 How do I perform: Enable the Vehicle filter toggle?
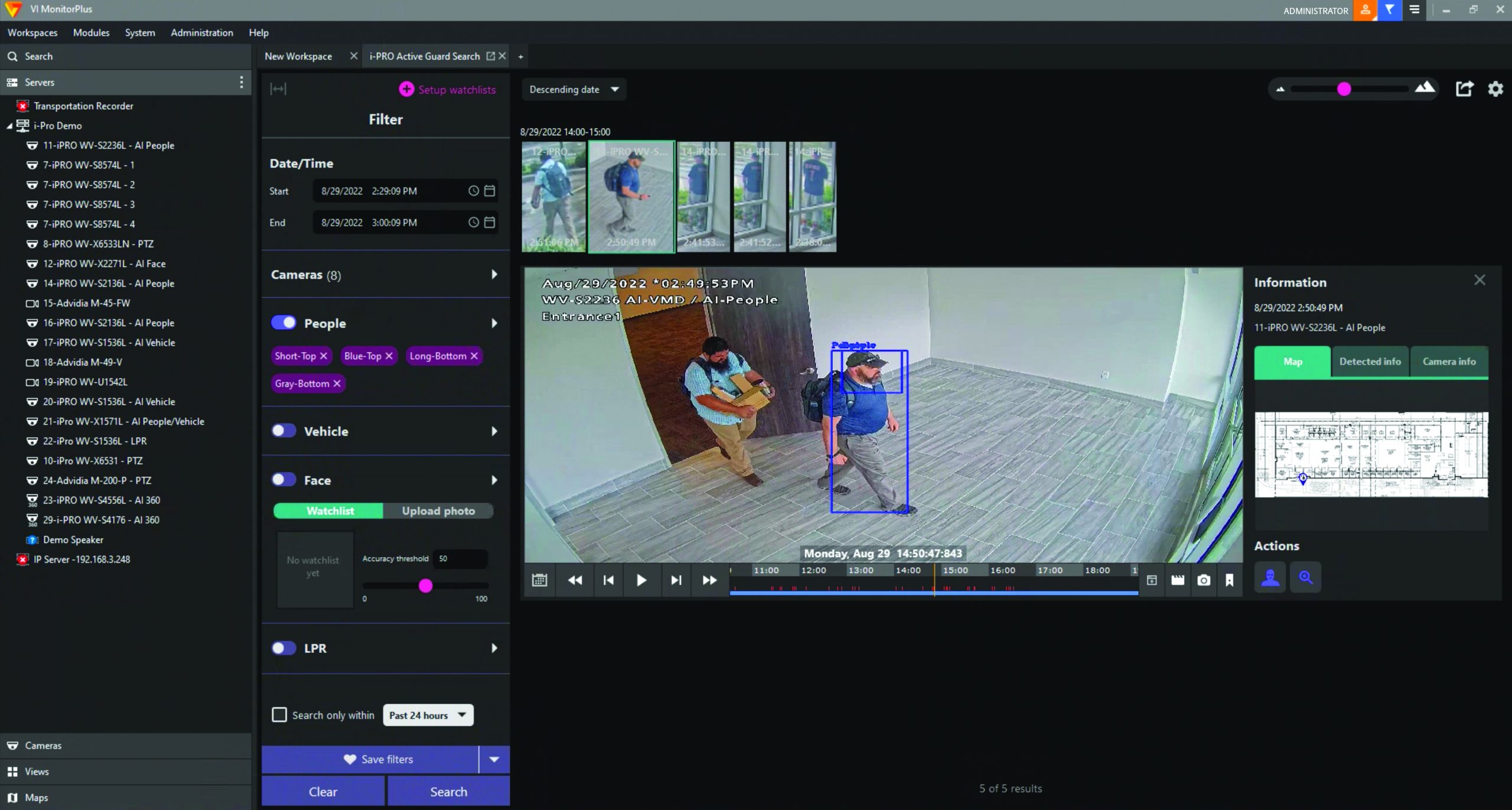[283, 431]
